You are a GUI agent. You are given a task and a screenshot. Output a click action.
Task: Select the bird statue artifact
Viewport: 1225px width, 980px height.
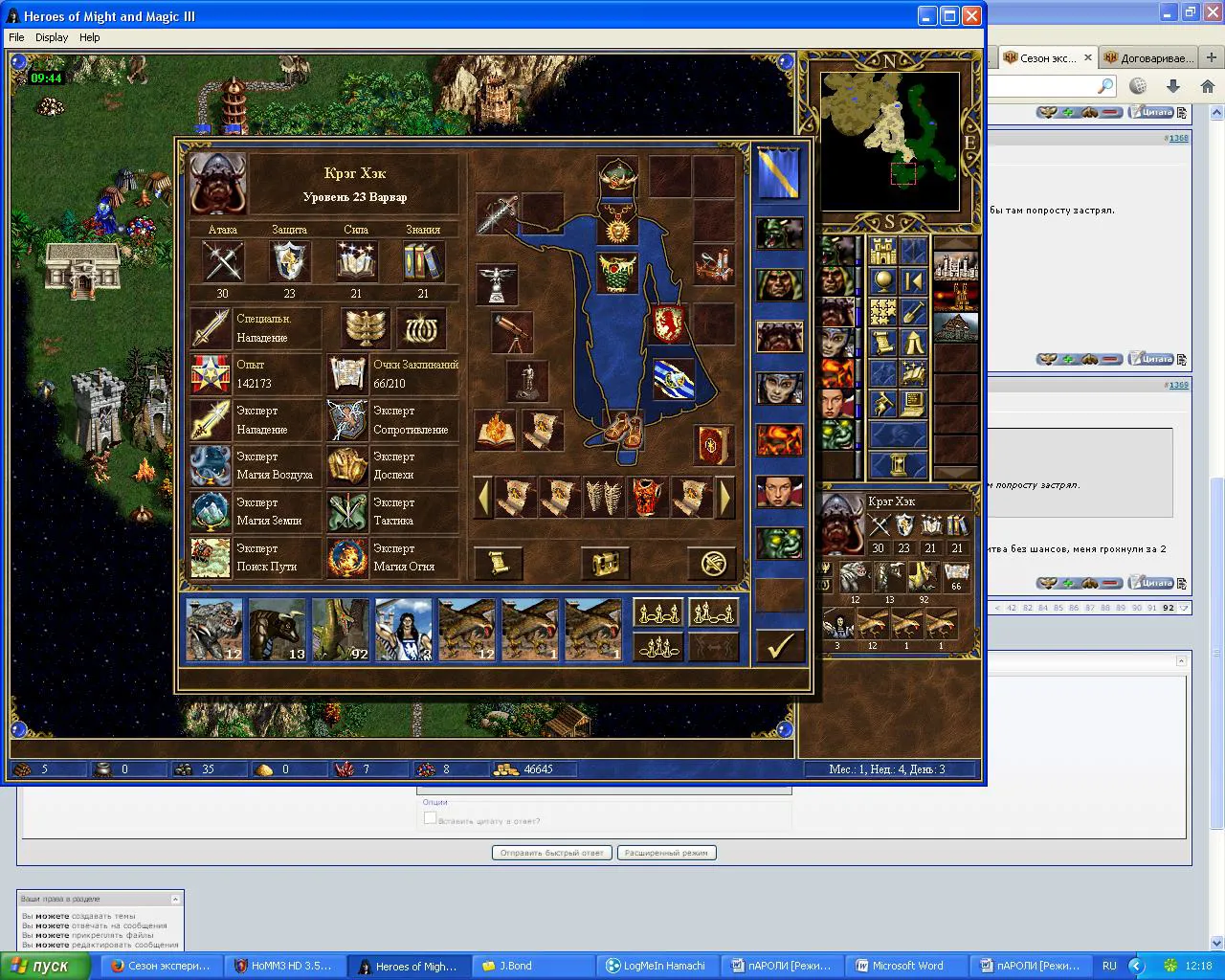[498, 285]
